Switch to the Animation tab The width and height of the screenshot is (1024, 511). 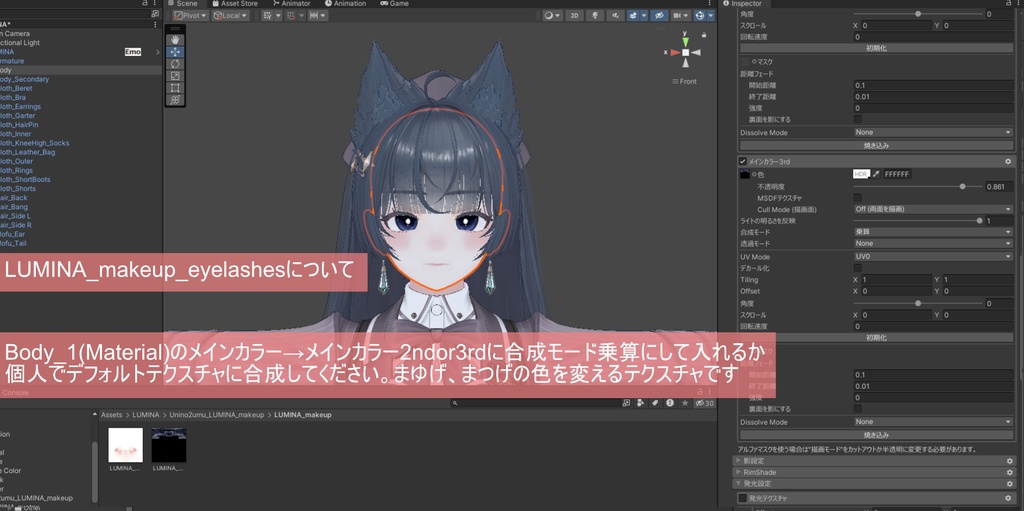click(x=345, y=3)
